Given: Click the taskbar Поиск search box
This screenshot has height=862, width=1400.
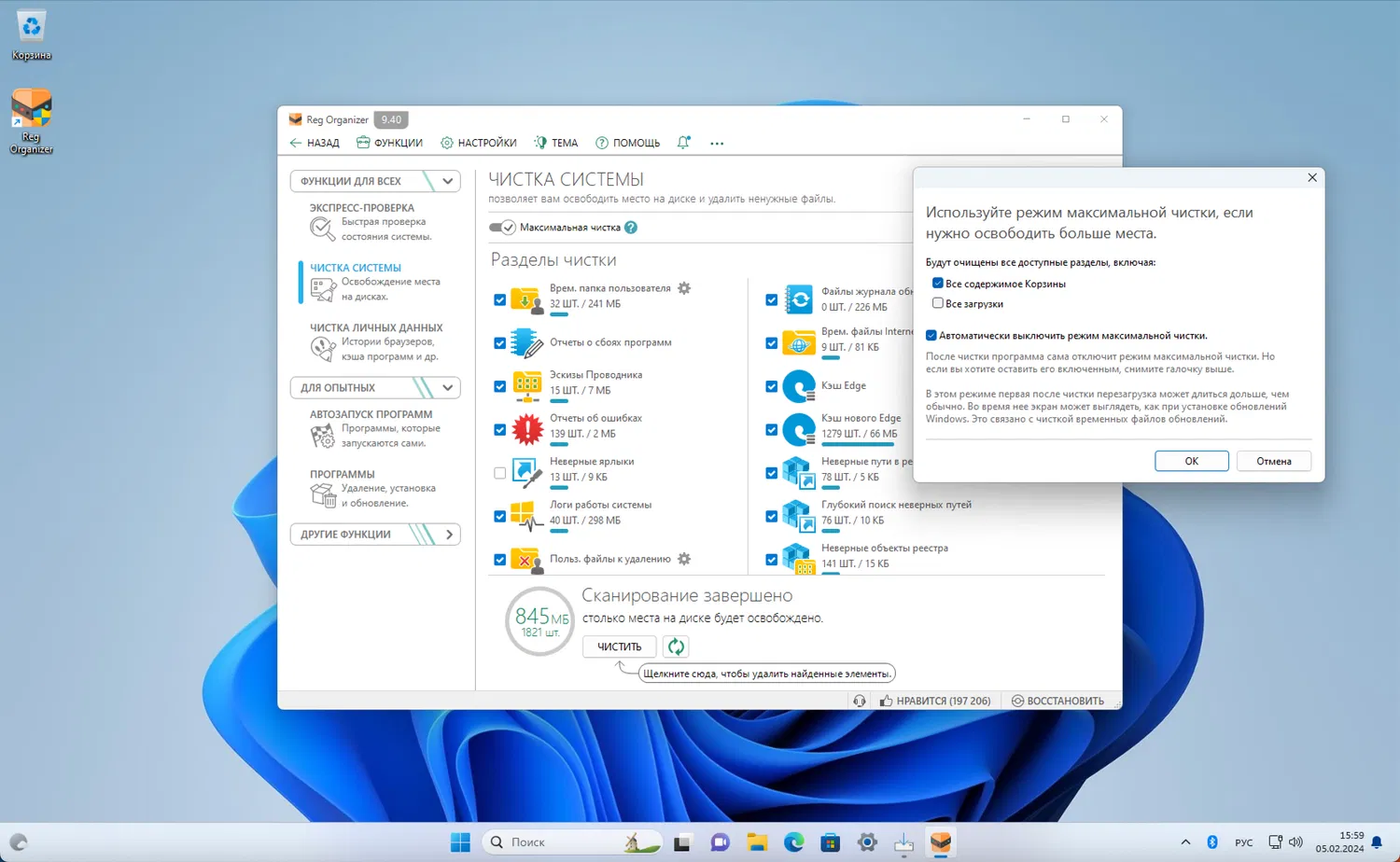Looking at the screenshot, I should tap(573, 842).
